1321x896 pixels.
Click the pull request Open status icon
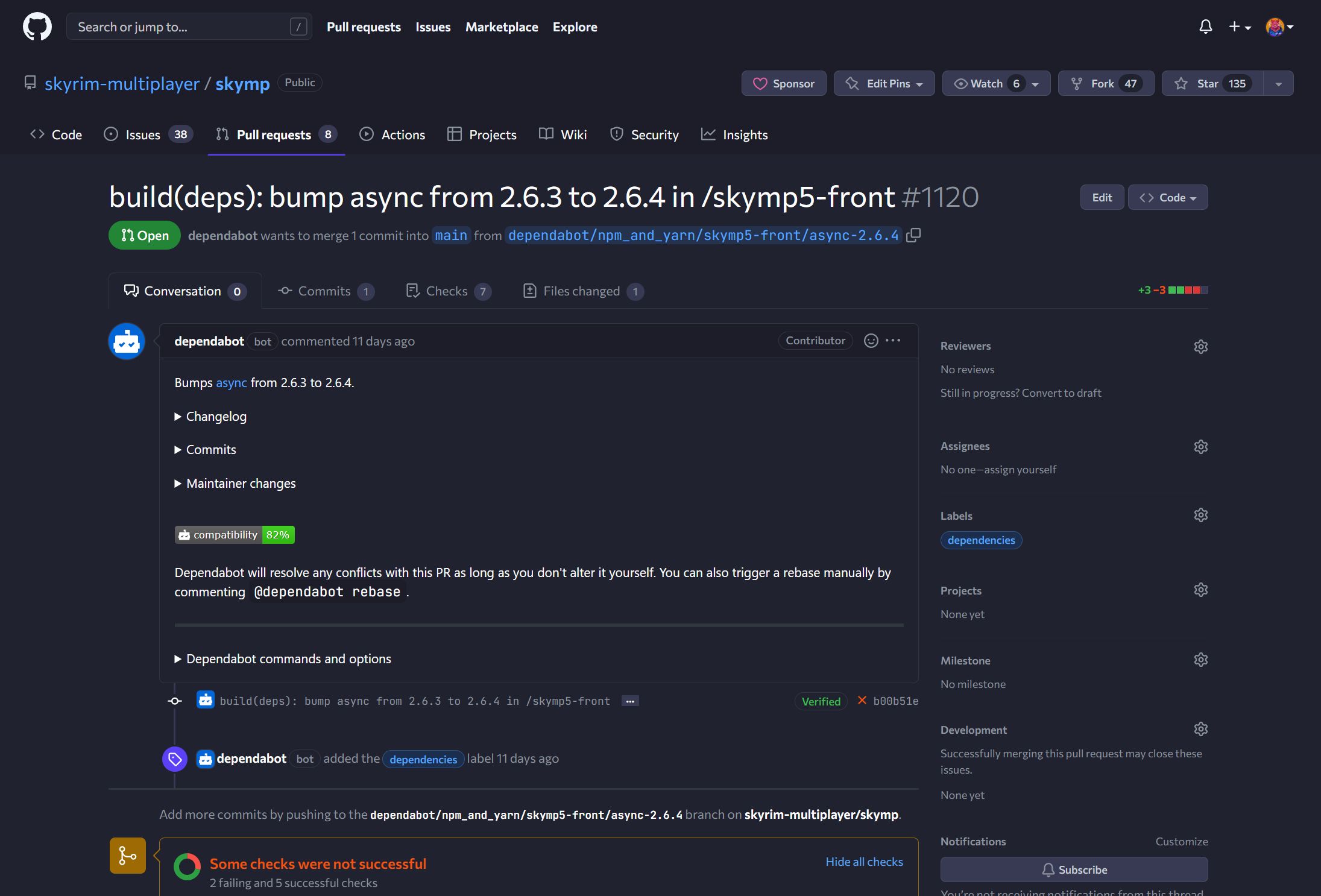coord(126,235)
